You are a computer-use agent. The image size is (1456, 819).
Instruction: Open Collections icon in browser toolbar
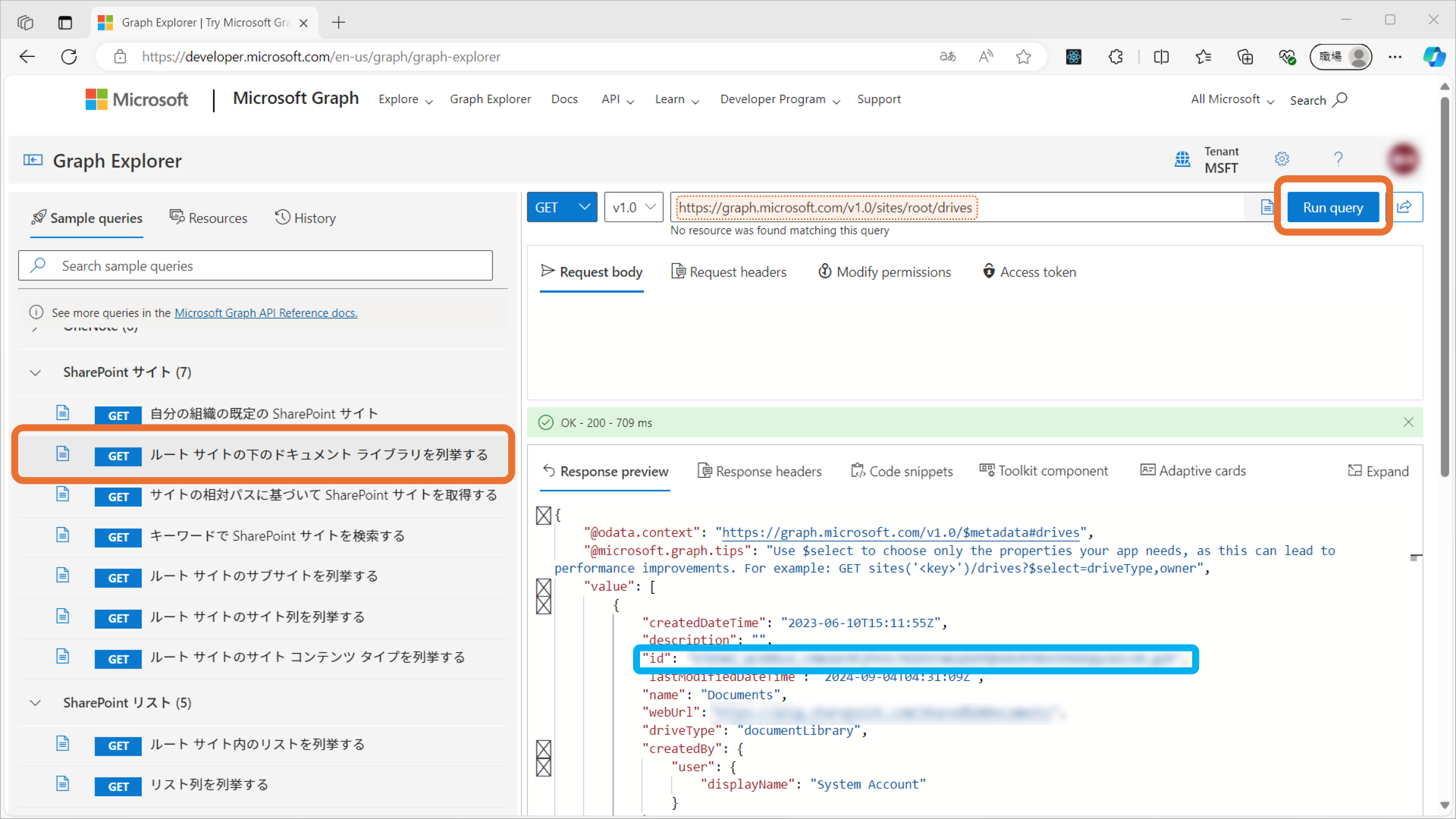pyautogui.click(x=1245, y=57)
